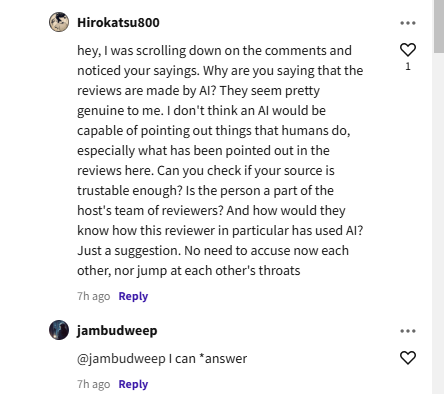Click the 'I can *answer' comment text
Image resolution: width=444 pixels, height=394 pixels.
click(208, 359)
